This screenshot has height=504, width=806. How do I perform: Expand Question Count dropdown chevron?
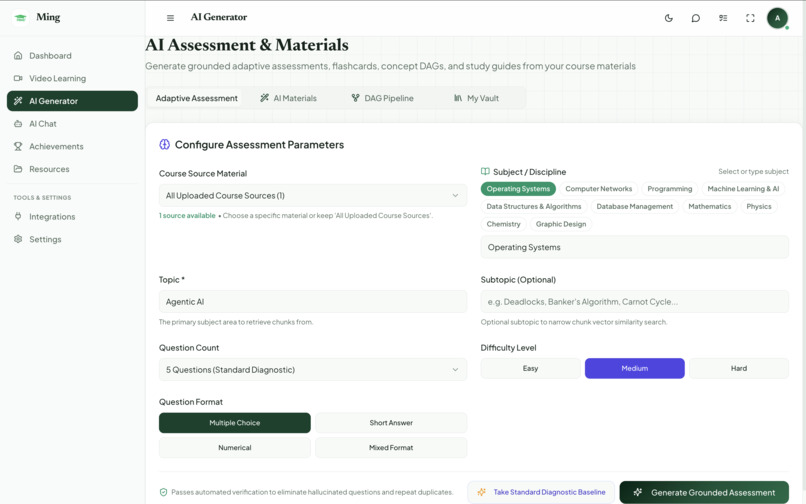pos(455,370)
